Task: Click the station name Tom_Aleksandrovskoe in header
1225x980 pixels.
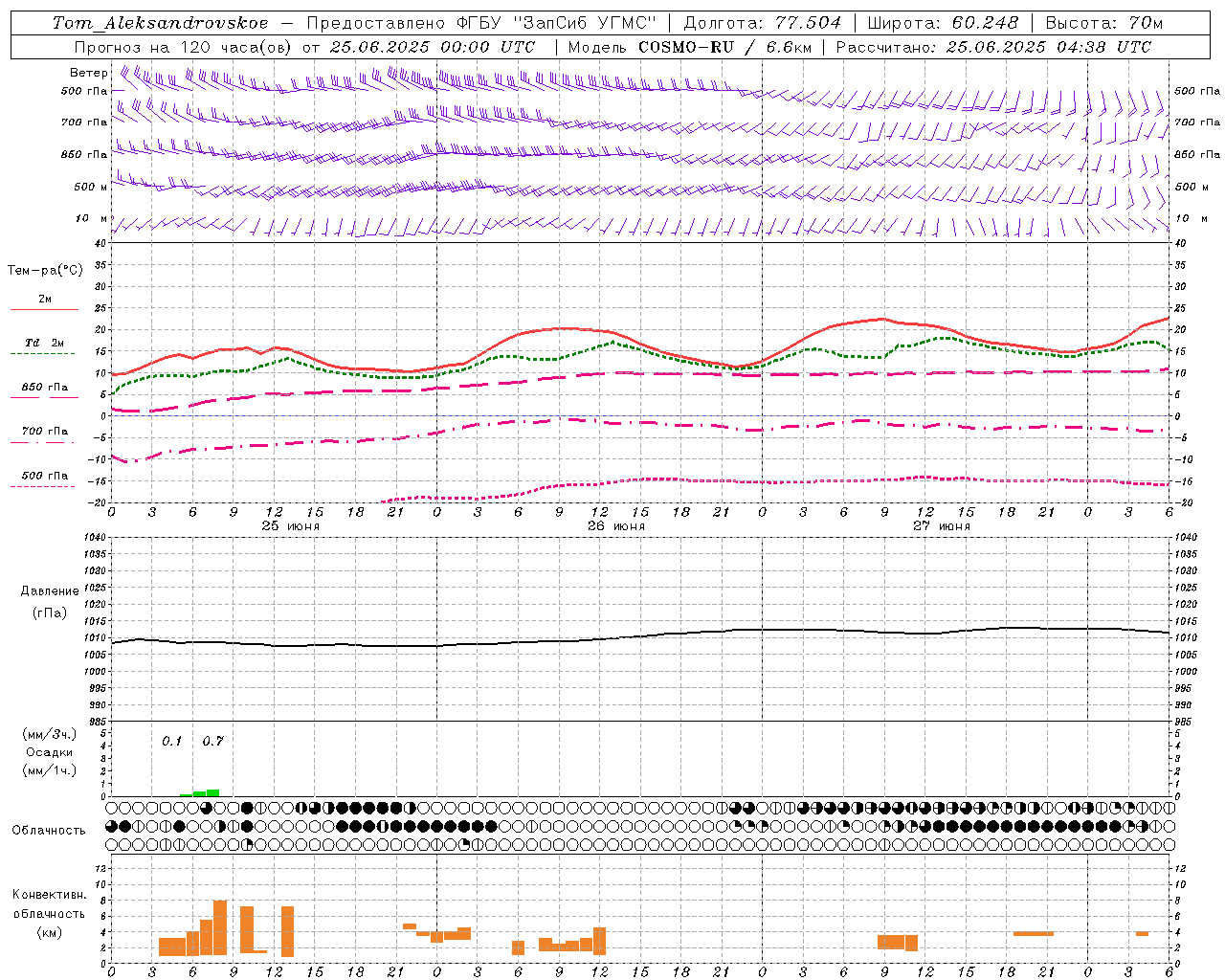Action: coord(160,23)
